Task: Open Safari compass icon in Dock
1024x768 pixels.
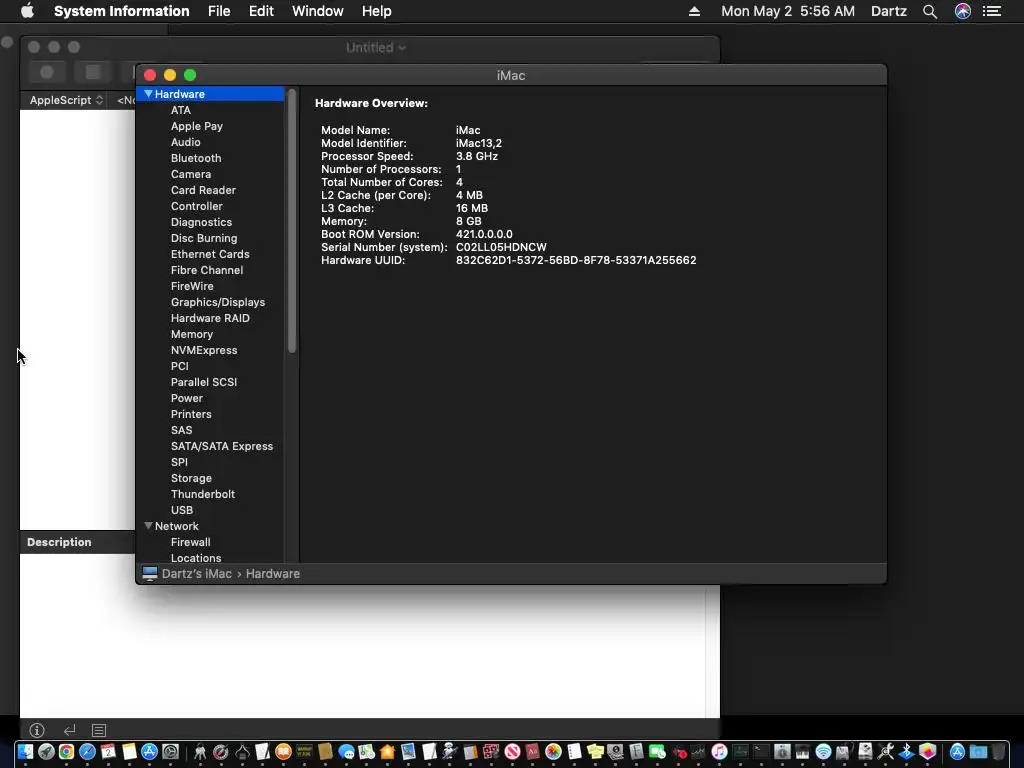Action: pyautogui.click(x=87, y=752)
